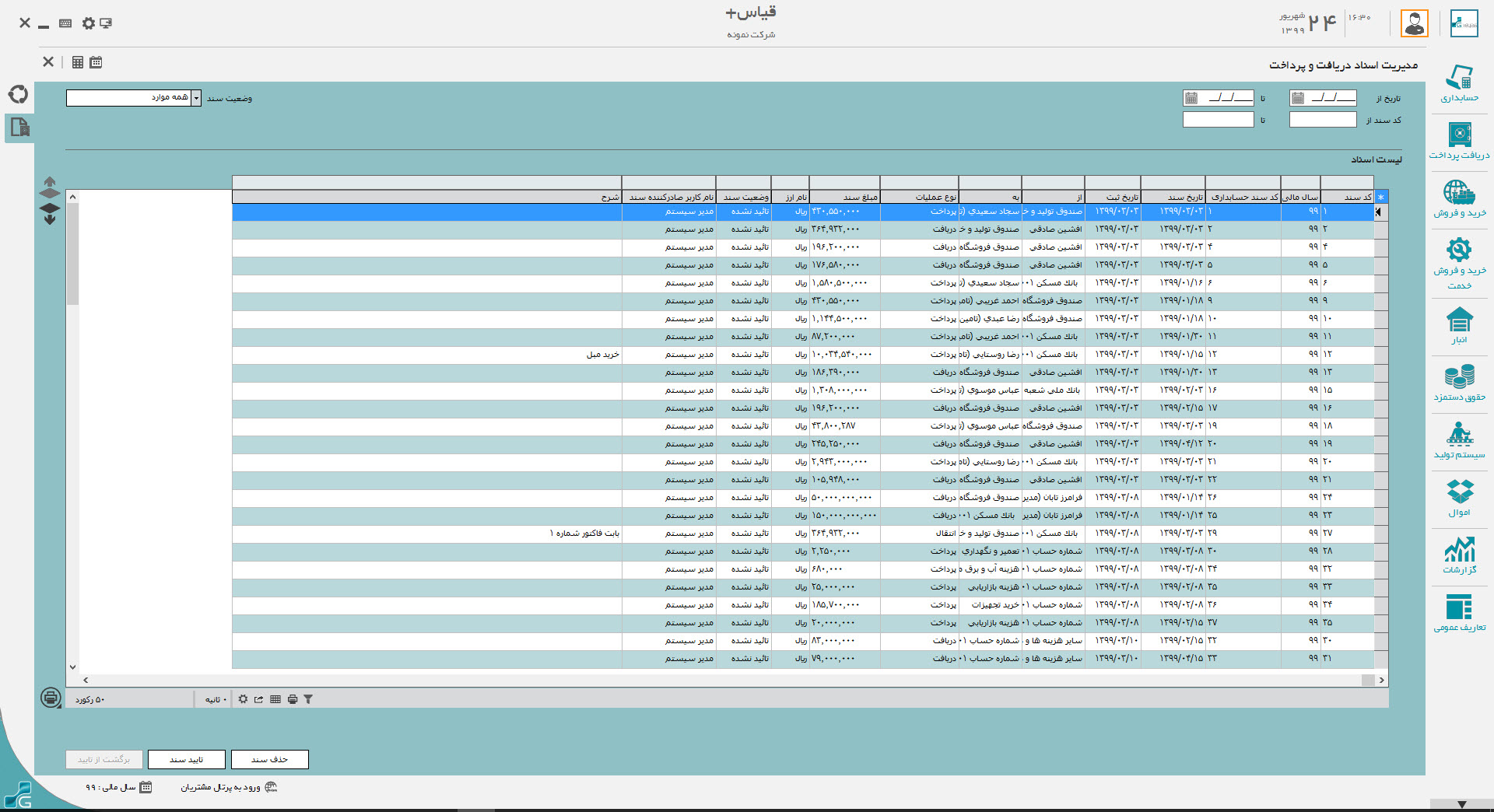This screenshot has height=812, width=1494.
Task: Open the اموال assets module
Action: point(1460,498)
